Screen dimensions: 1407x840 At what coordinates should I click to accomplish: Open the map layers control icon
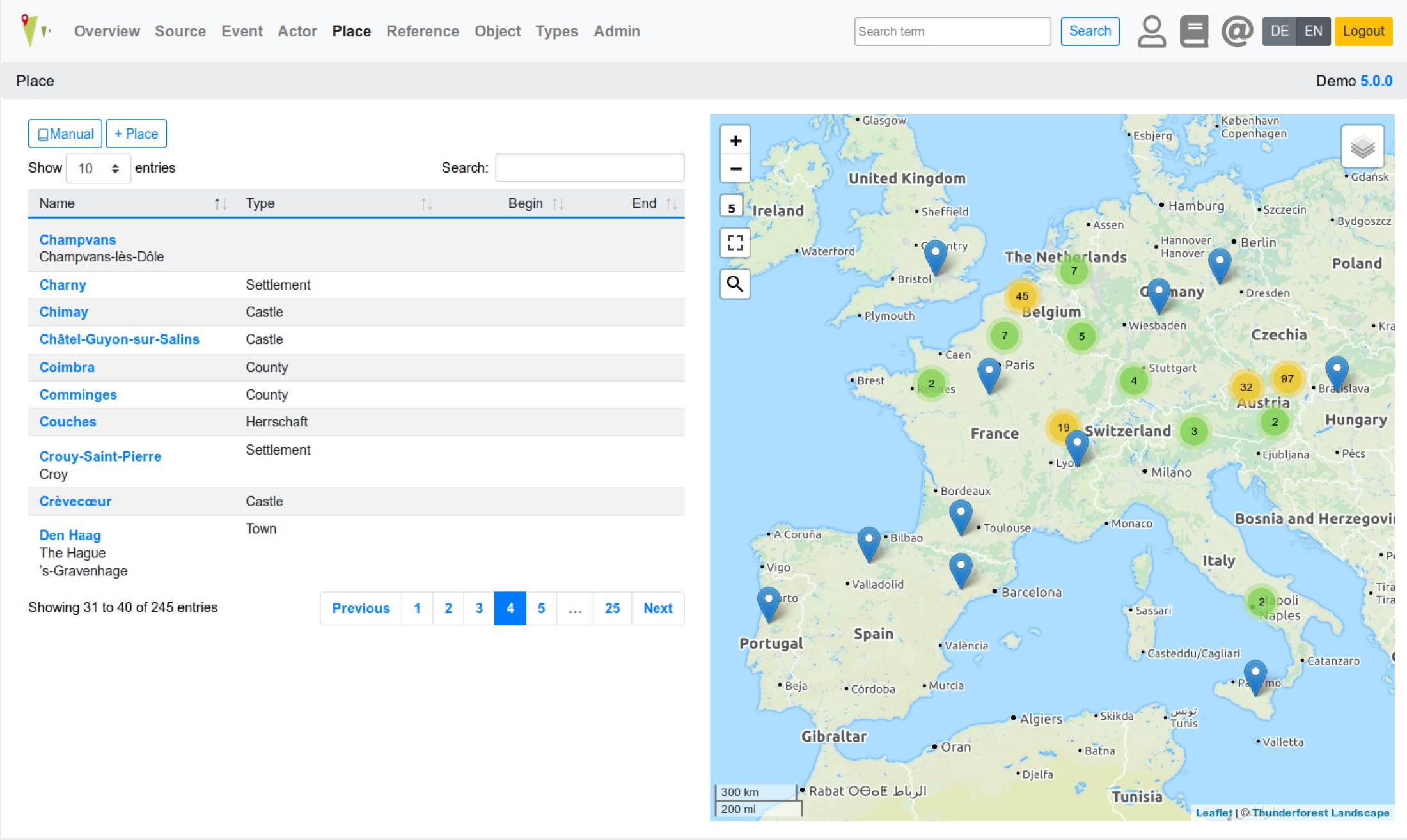pyautogui.click(x=1362, y=147)
